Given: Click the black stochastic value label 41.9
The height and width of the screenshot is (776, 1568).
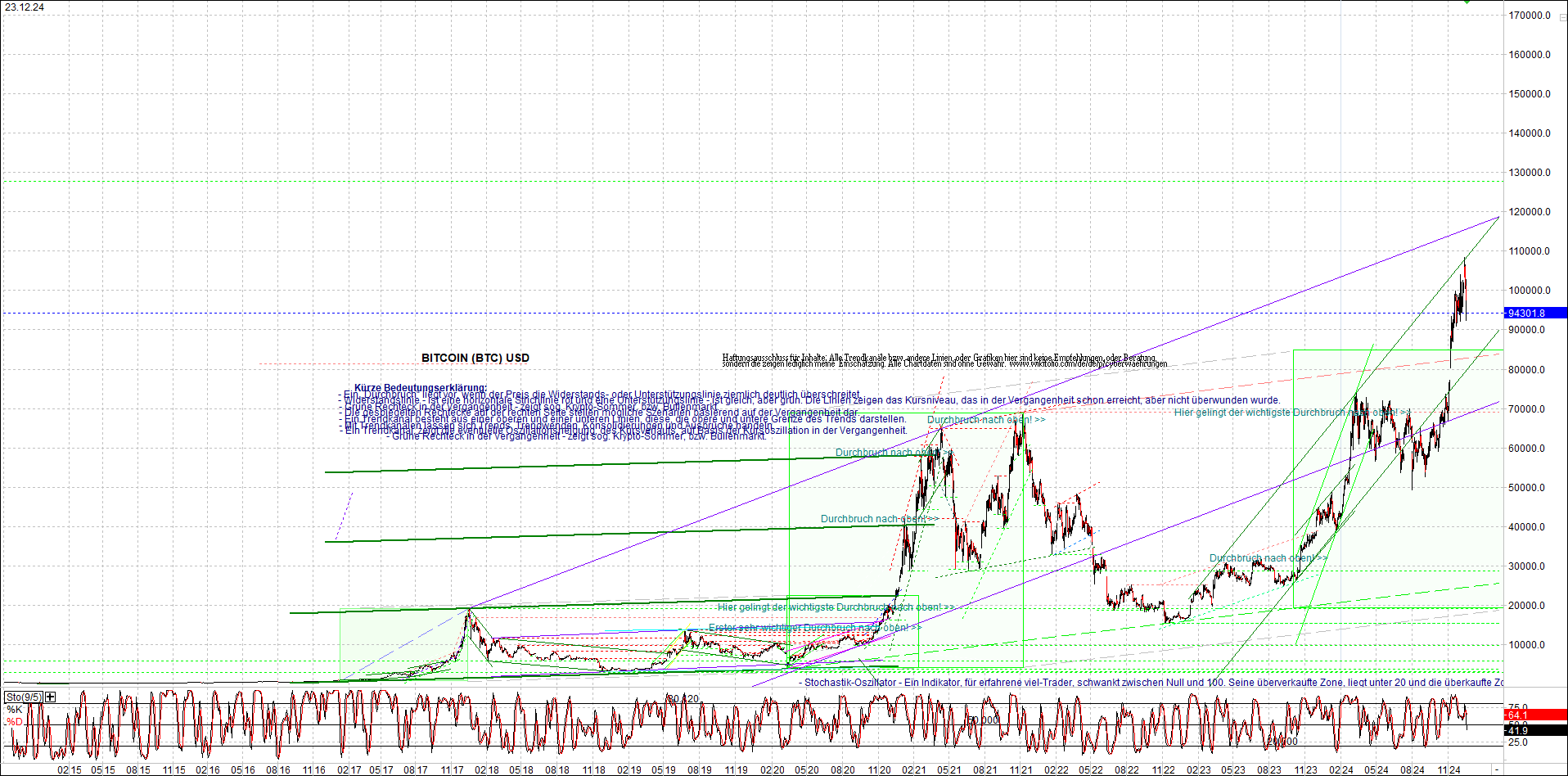Looking at the screenshot, I should click(1536, 730).
